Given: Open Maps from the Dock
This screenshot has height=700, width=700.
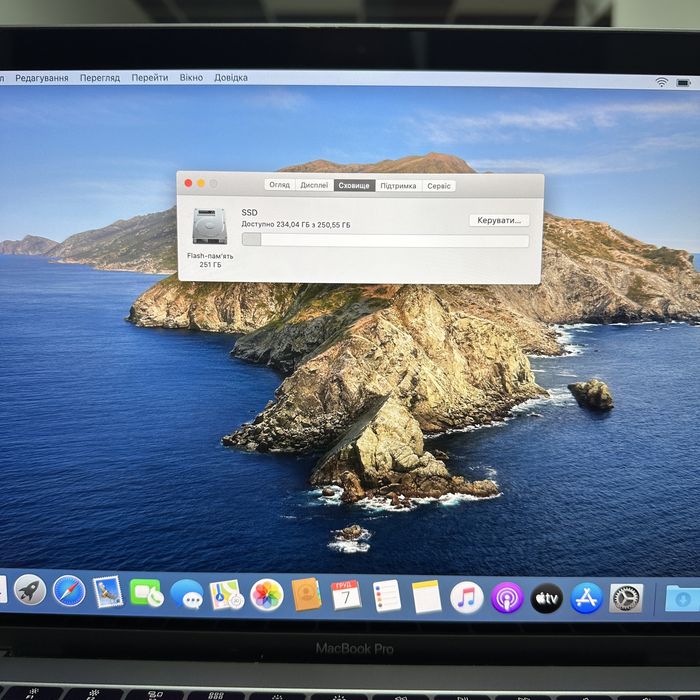Looking at the screenshot, I should [x=227, y=595].
